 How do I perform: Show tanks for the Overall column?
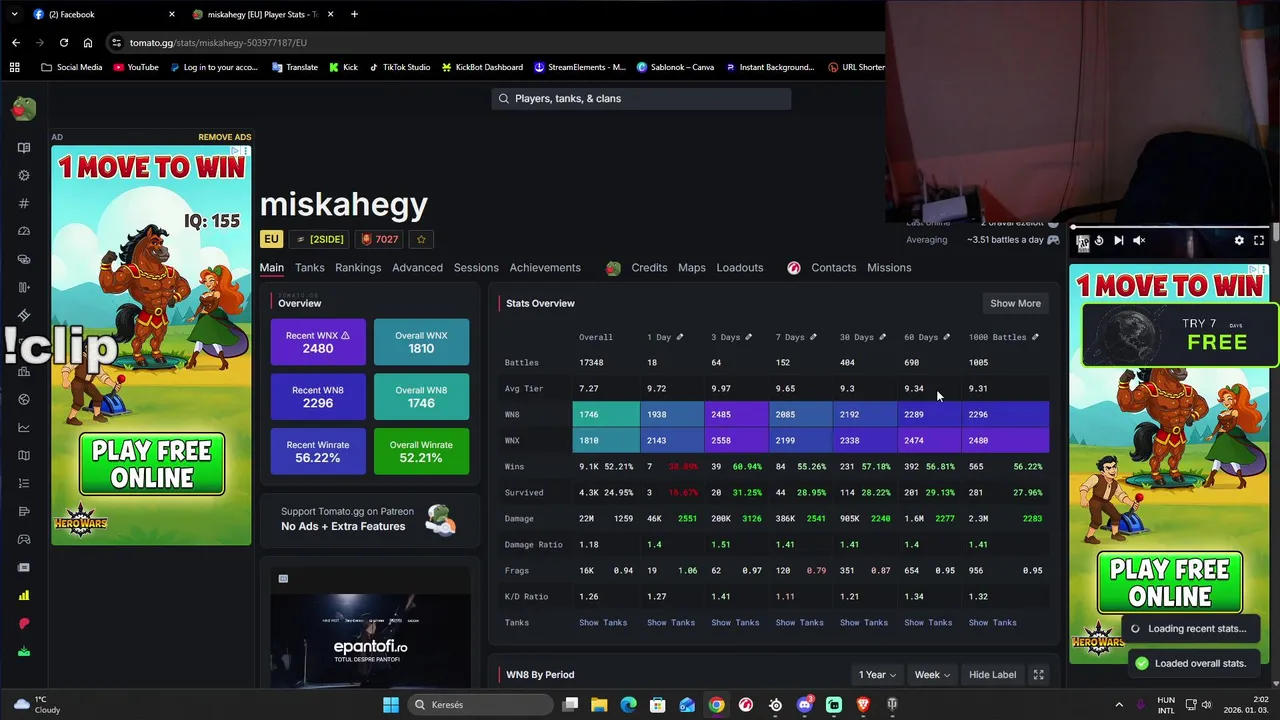point(603,622)
